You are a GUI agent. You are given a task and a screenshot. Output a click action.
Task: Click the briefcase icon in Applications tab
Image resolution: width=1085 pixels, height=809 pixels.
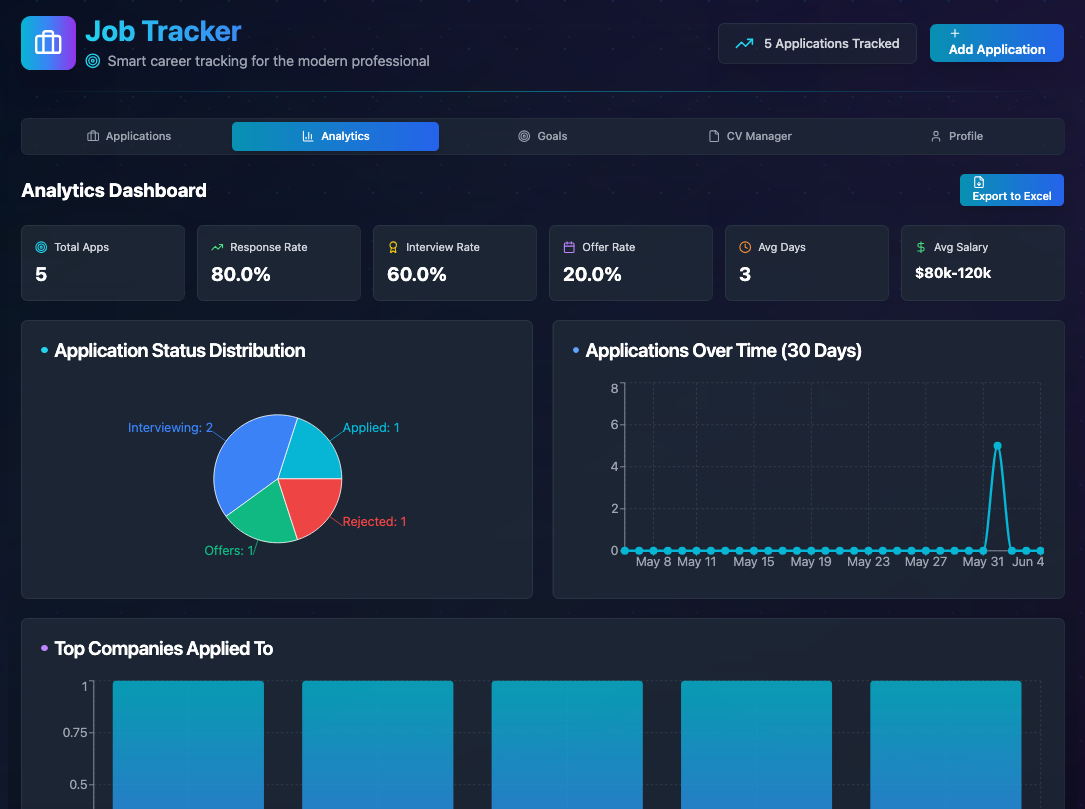tap(93, 136)
